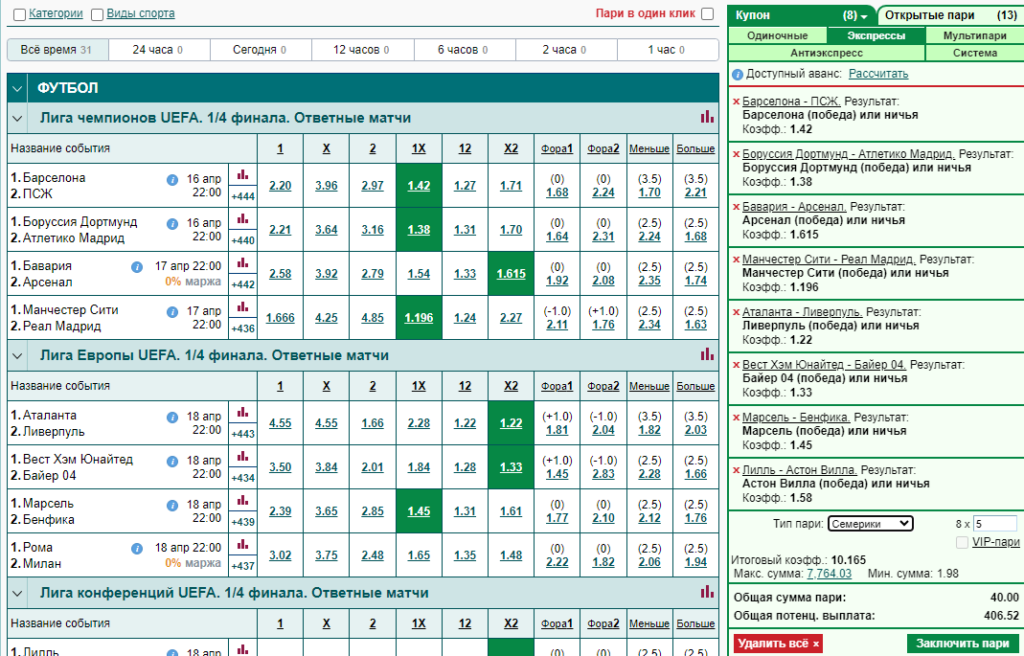
Task: Open statistics icon for Рома - Милан
Action: tap(243, 544)
